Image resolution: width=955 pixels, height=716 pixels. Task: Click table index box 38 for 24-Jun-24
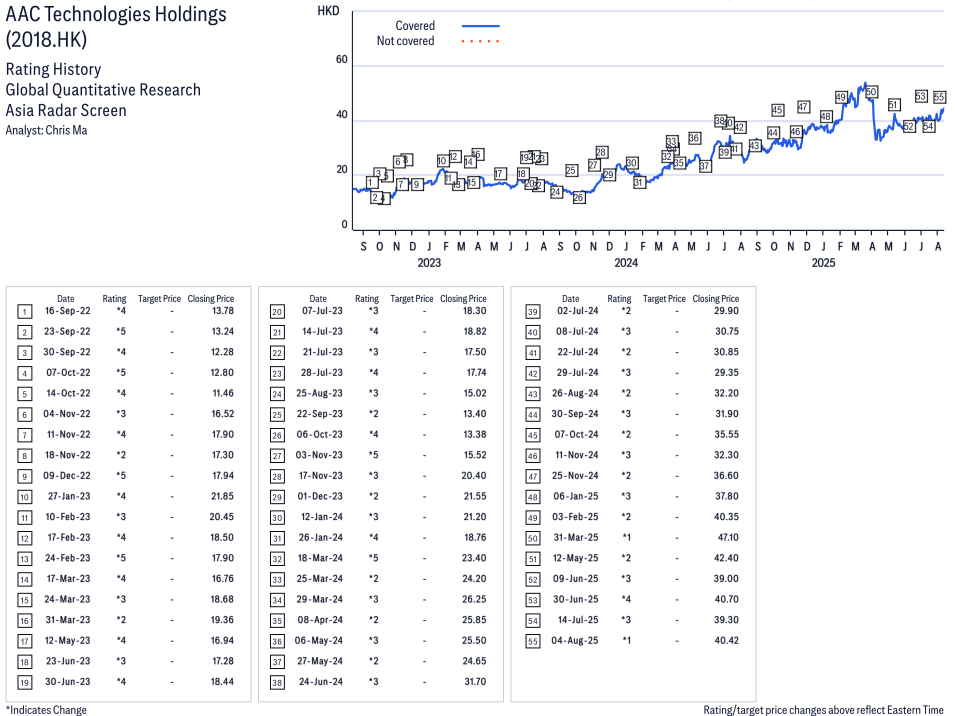(x=277, y=683)
